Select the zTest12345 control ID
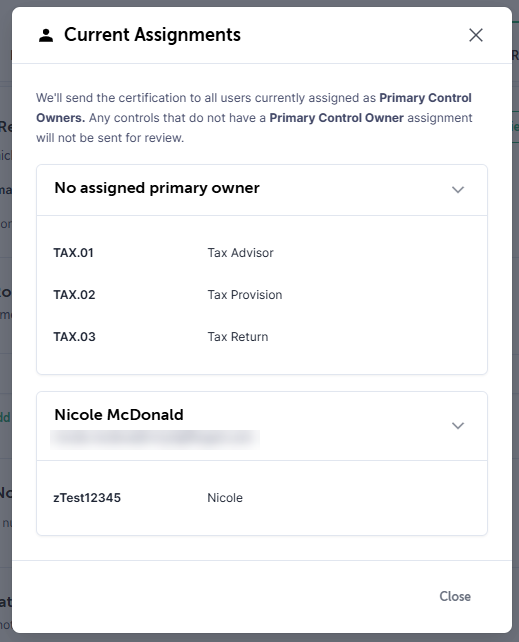Viewport: 519px width, 642px height. tap(87, 498)
